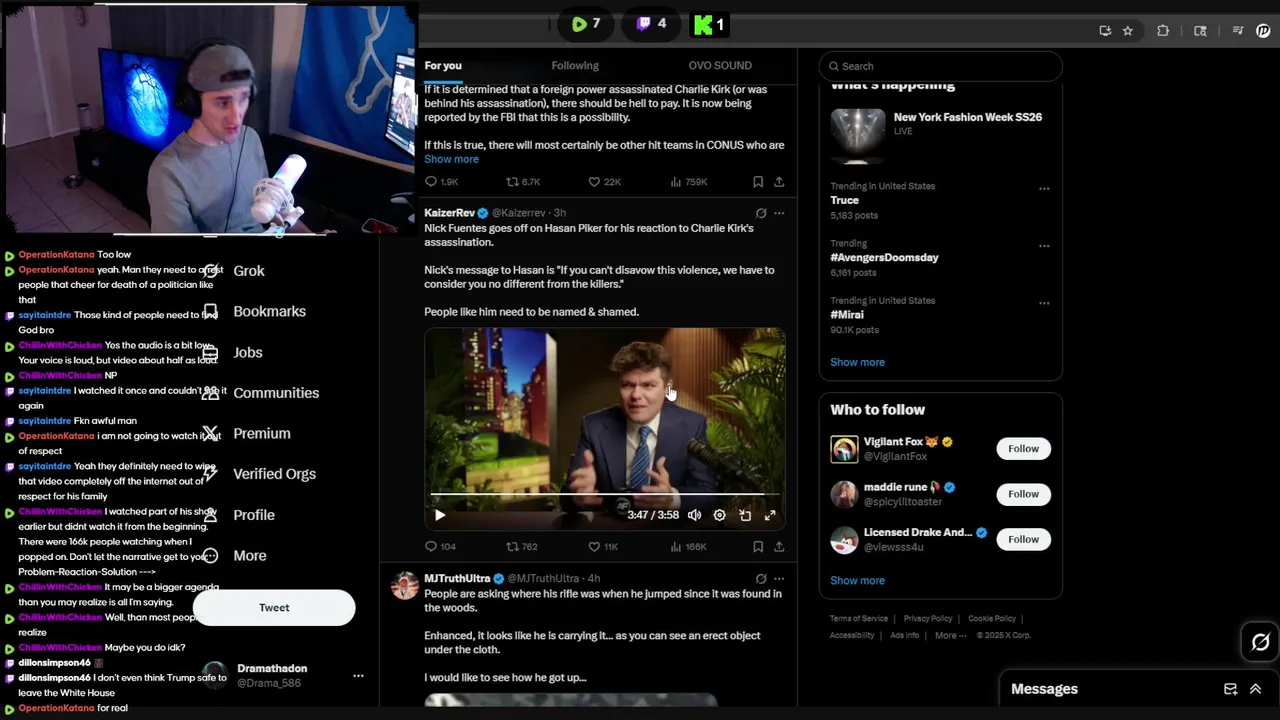View 759K views analytics on top post
The image size is (1280, 720).
pos(688,182)
